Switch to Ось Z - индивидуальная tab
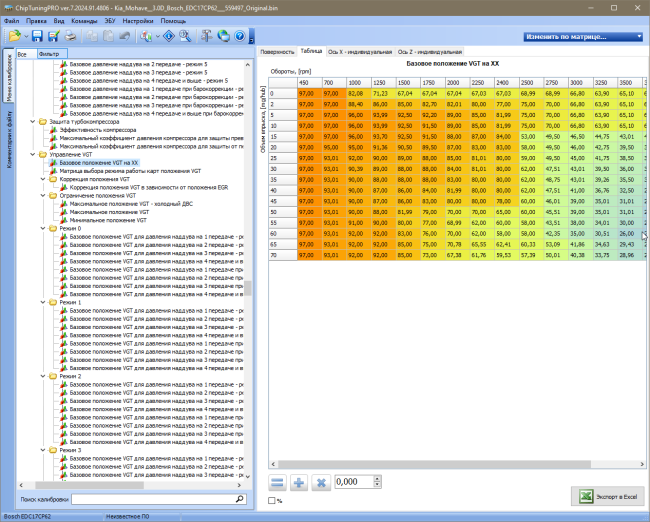 pos(429,52)
